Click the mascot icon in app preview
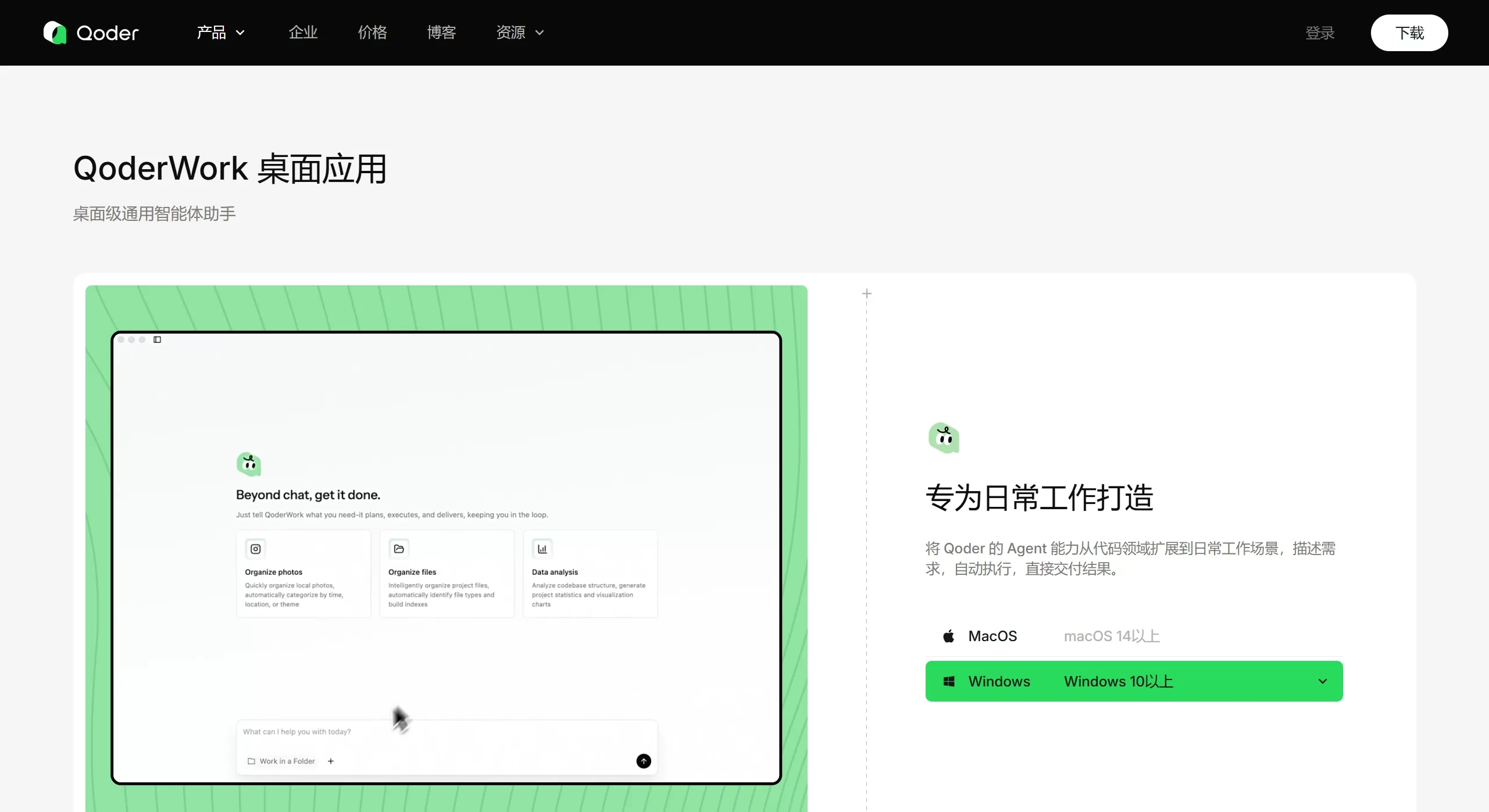This screenshot has width=1489, height=812. click(x=249, y=464)
